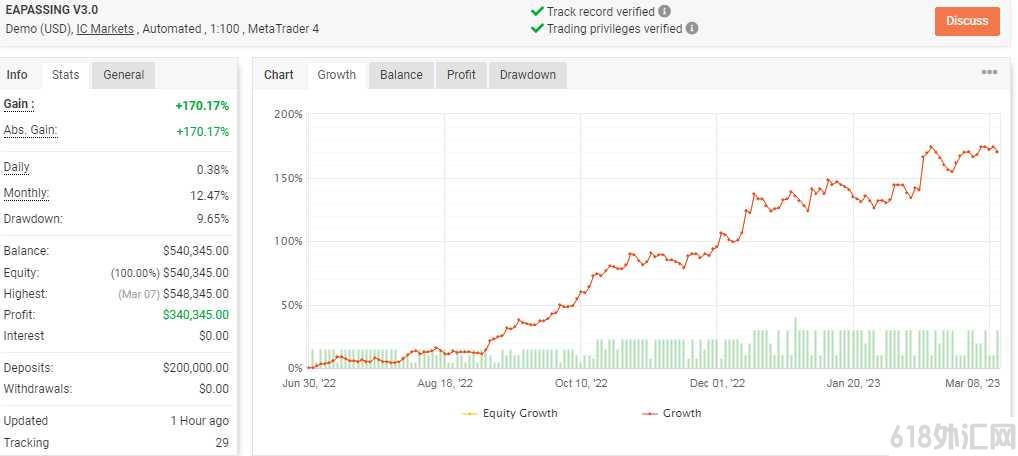Click the Abs. Gain label
The width and height of the screenshot is (1018, 456).
[30, 130]
